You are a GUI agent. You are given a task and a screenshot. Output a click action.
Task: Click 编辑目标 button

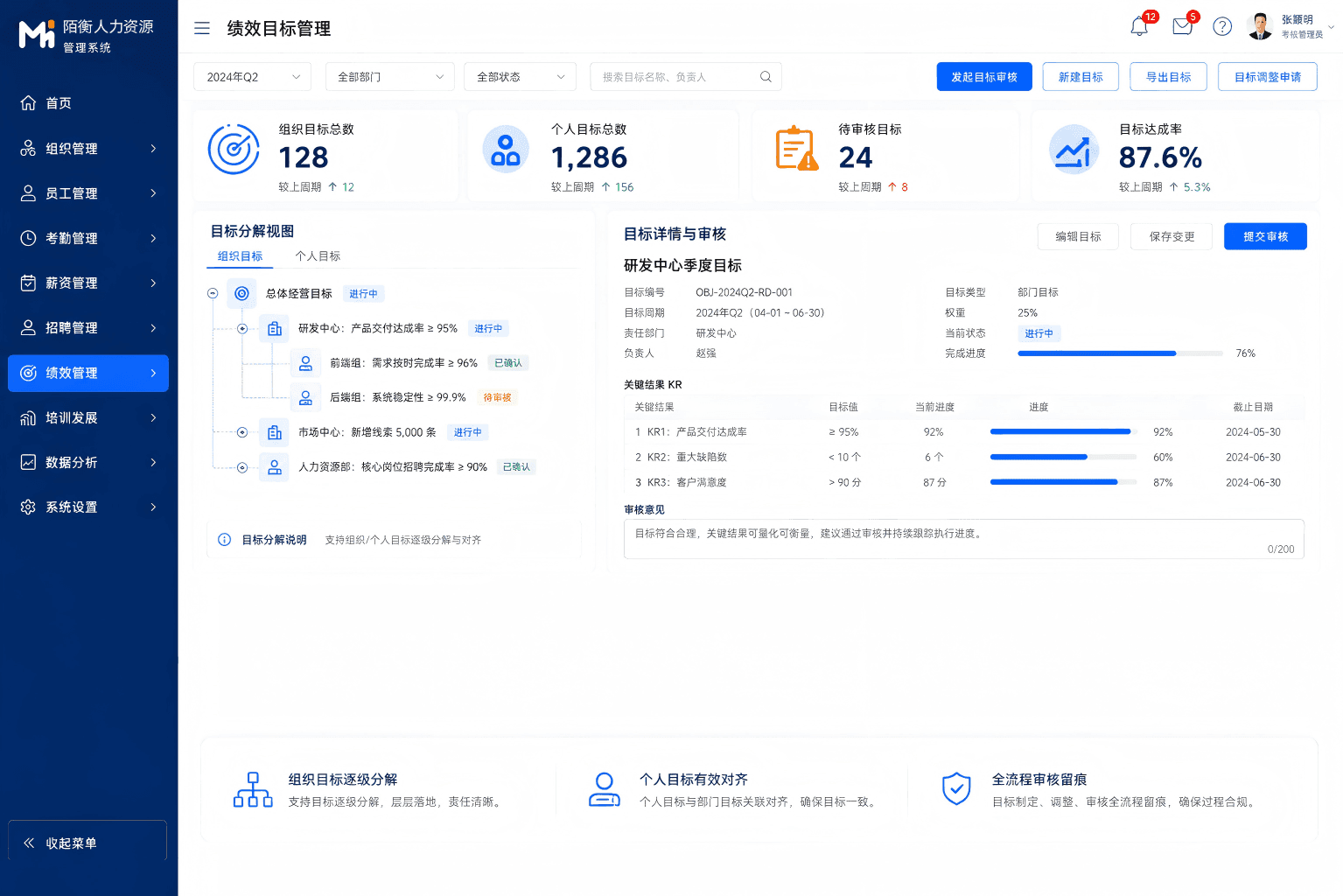point(1078,236)
